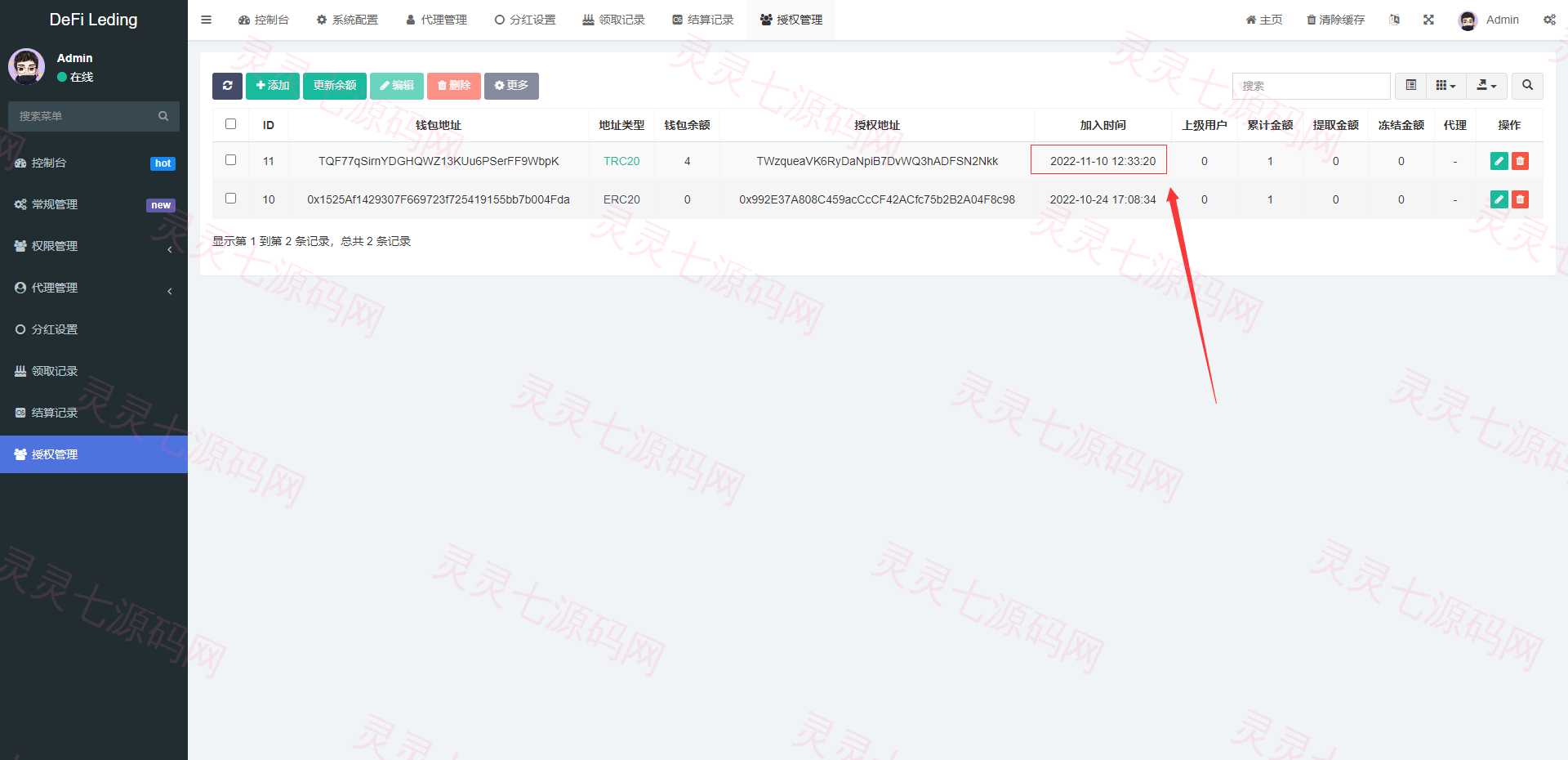This screenshot has height=760, width=1568.
Task: Click the TRC20 address type cell
Action: tap(621, 161)
